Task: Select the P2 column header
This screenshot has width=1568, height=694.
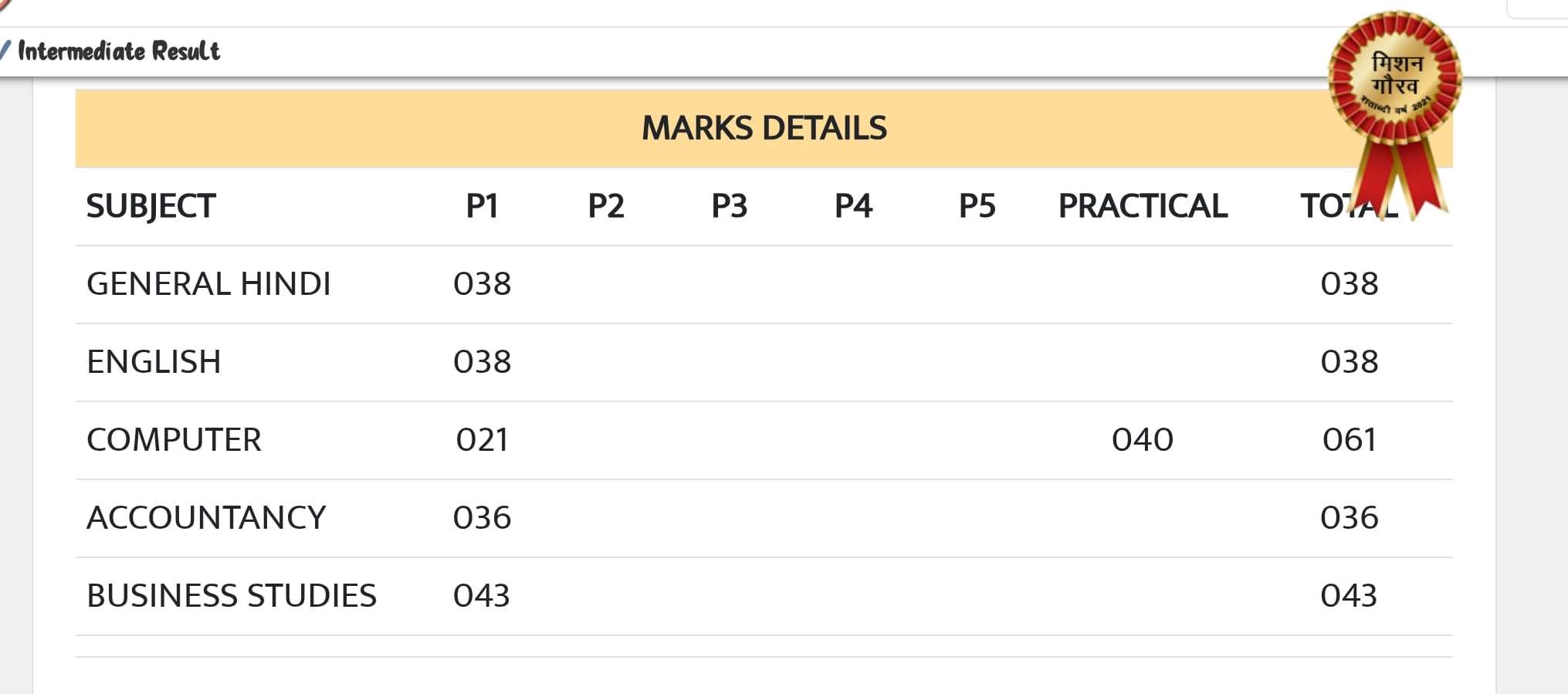Action: 605,206
